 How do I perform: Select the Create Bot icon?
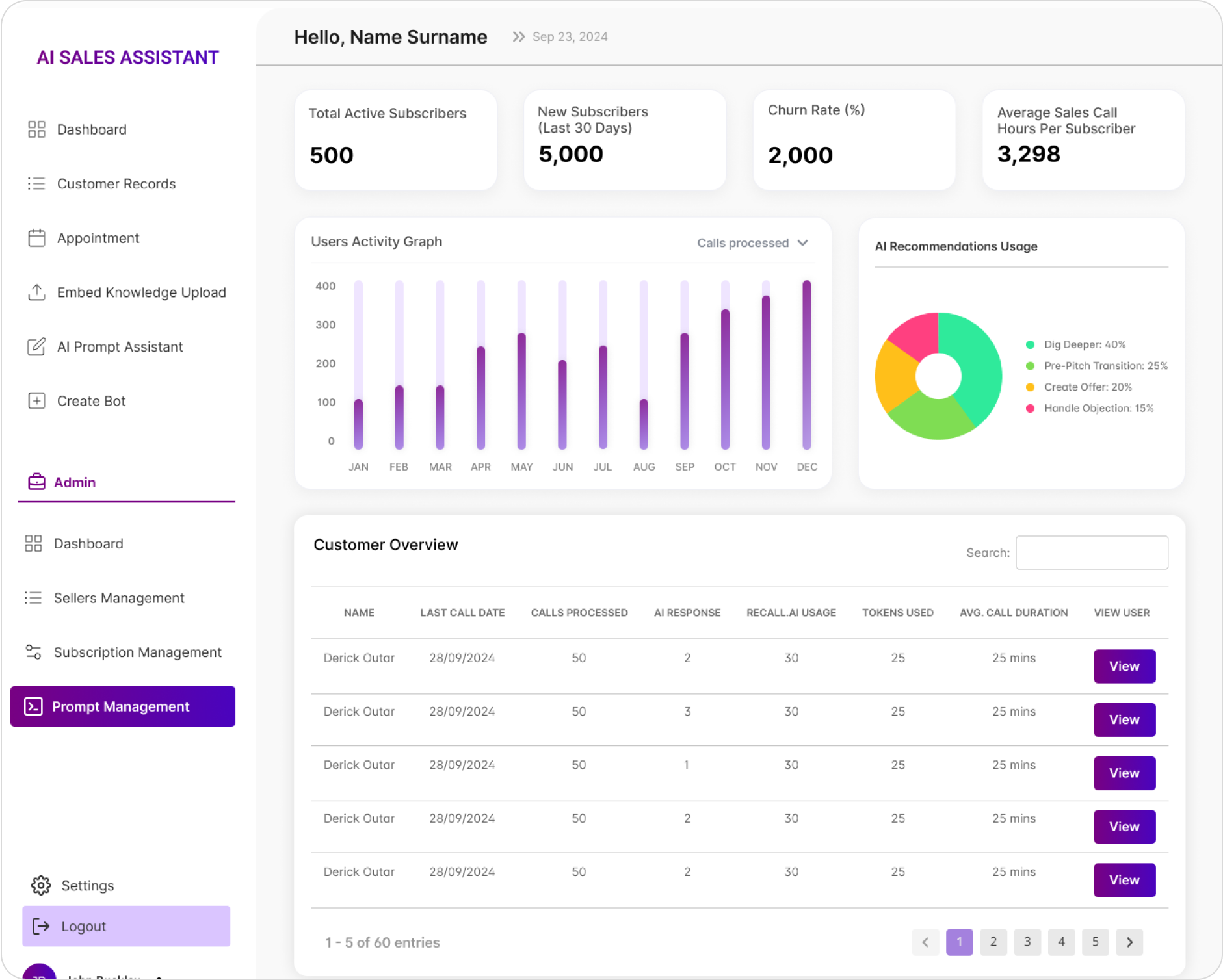tap(37, 401)
